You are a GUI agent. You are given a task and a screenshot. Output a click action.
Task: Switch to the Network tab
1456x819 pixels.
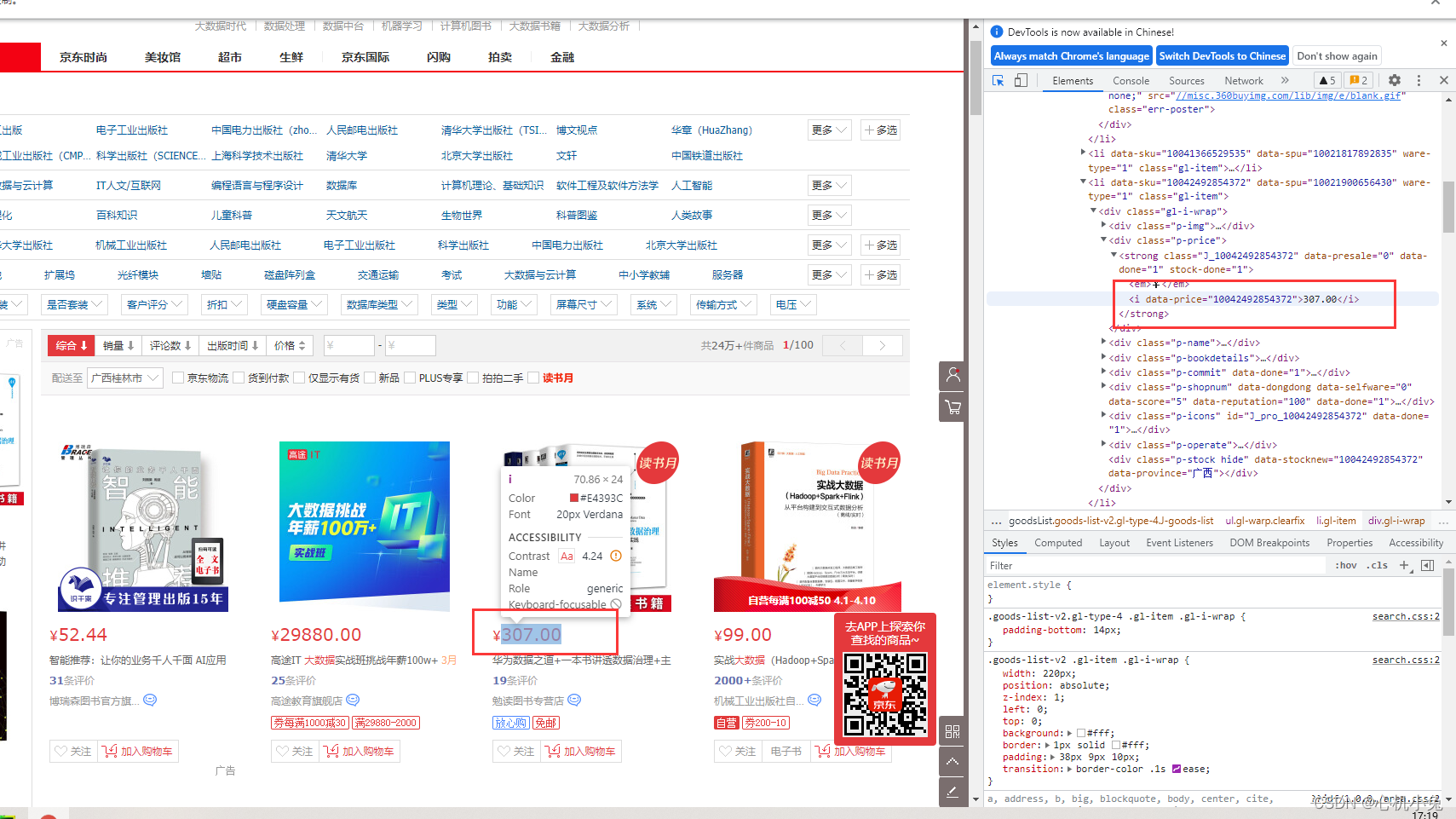coord(1244,80)
